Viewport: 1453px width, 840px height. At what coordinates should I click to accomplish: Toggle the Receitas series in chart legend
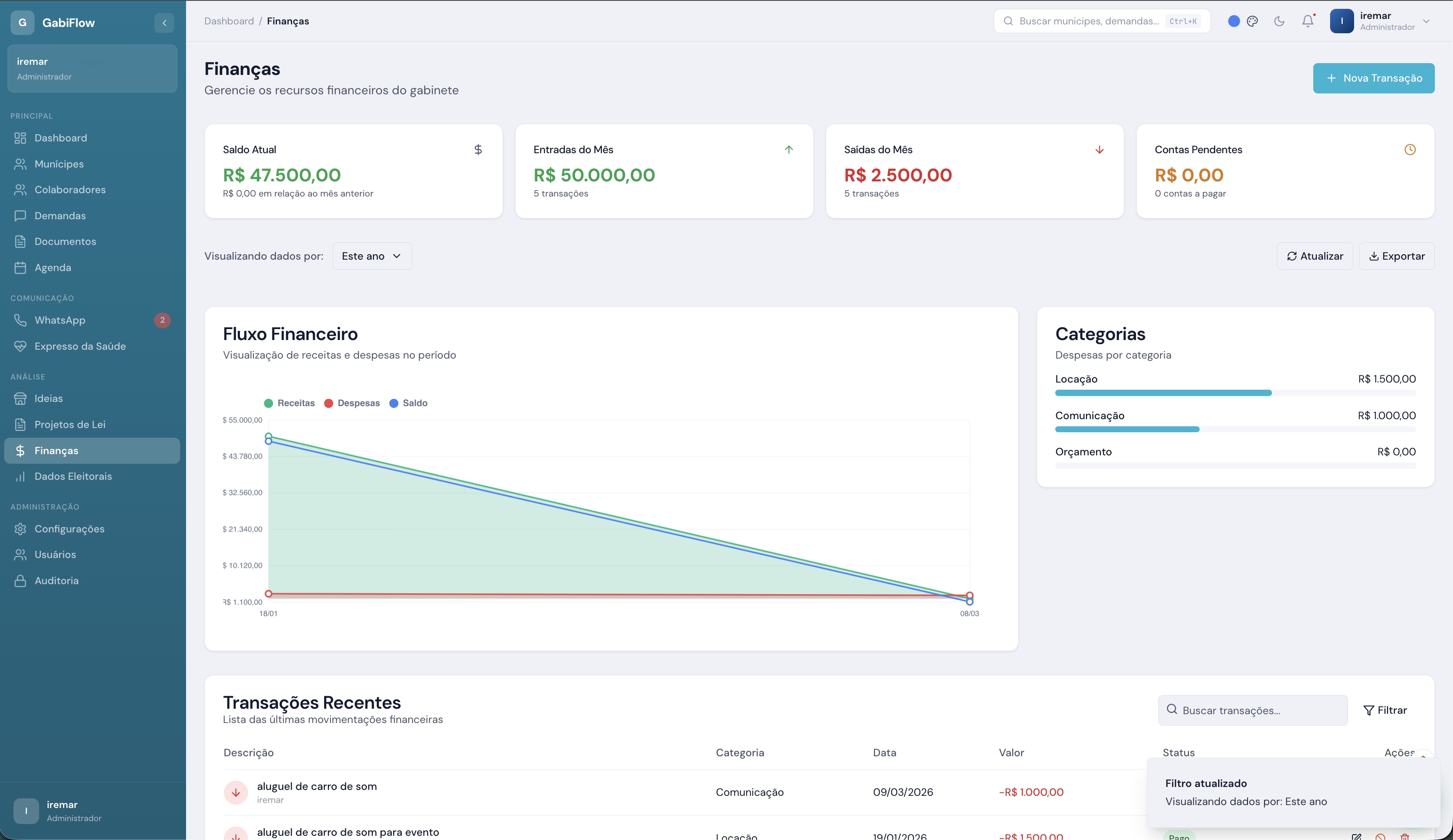point(290,403)
